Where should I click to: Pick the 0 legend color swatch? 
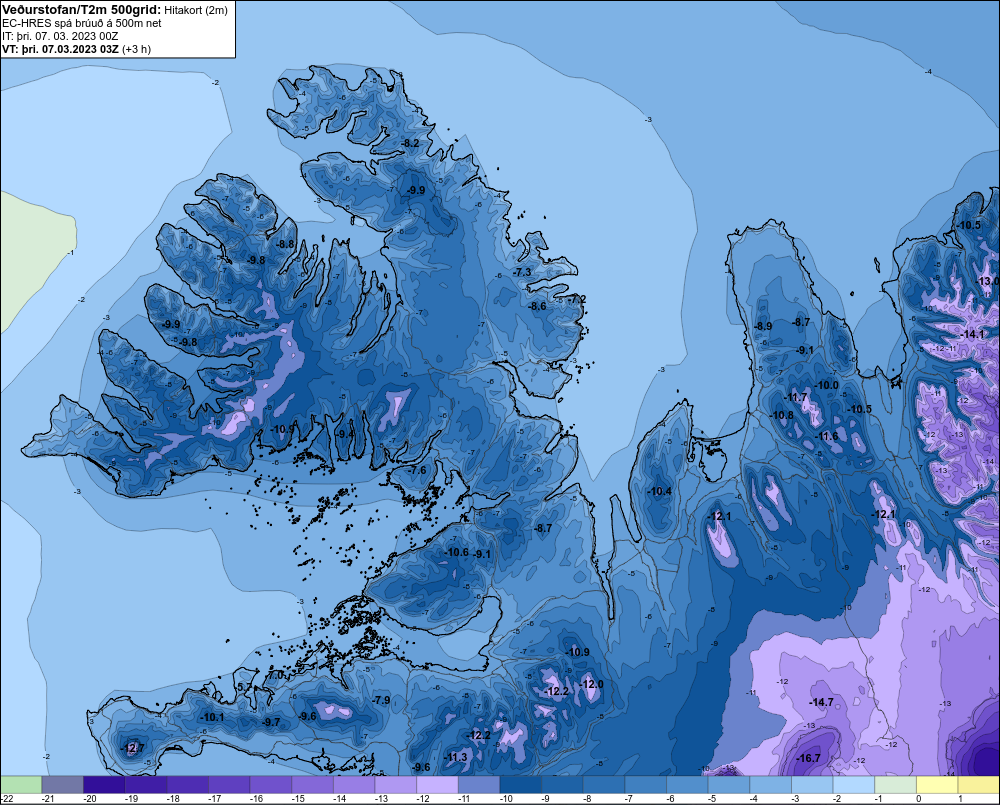(938, 784)
